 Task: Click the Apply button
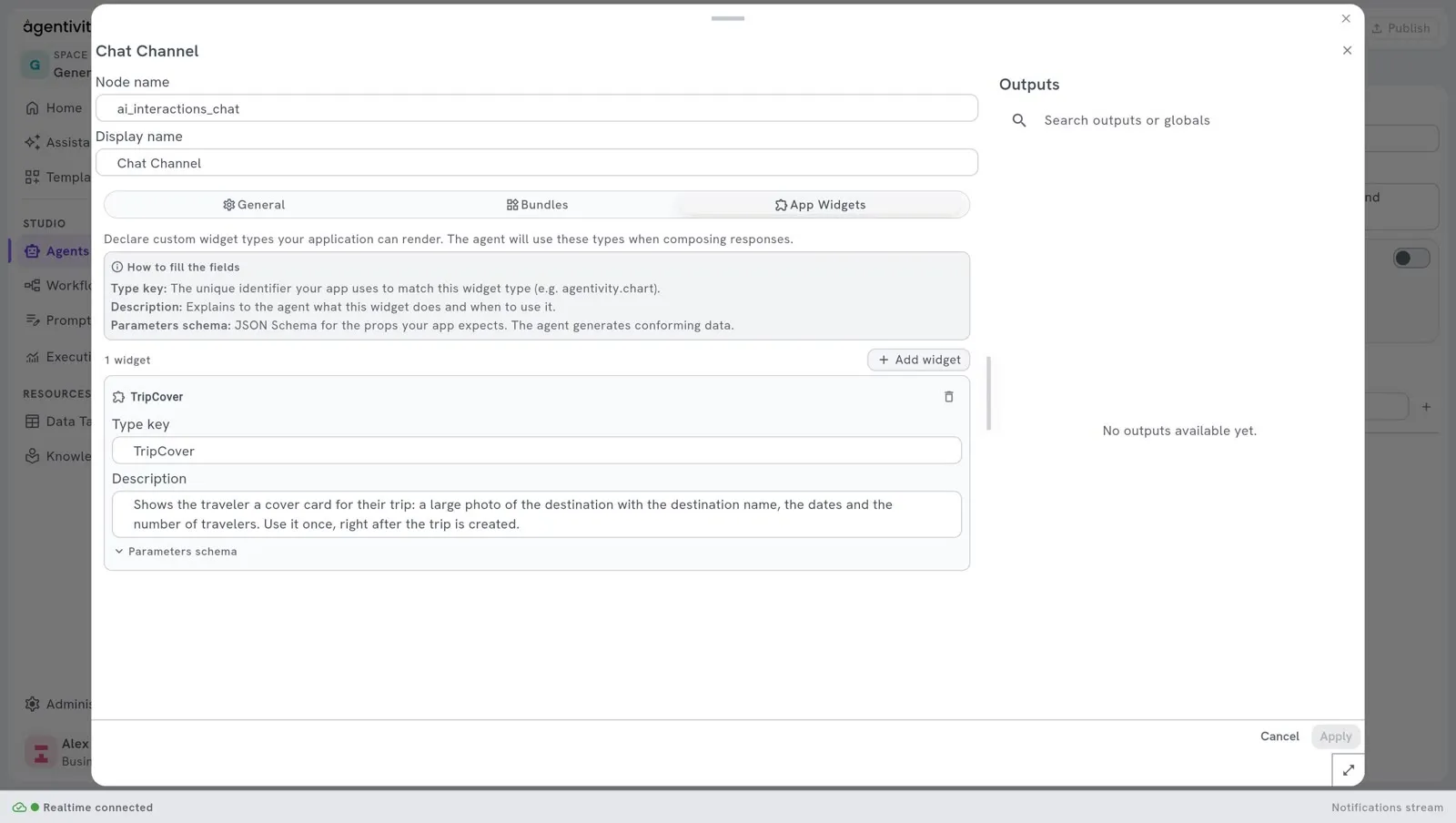point(1335,737)
